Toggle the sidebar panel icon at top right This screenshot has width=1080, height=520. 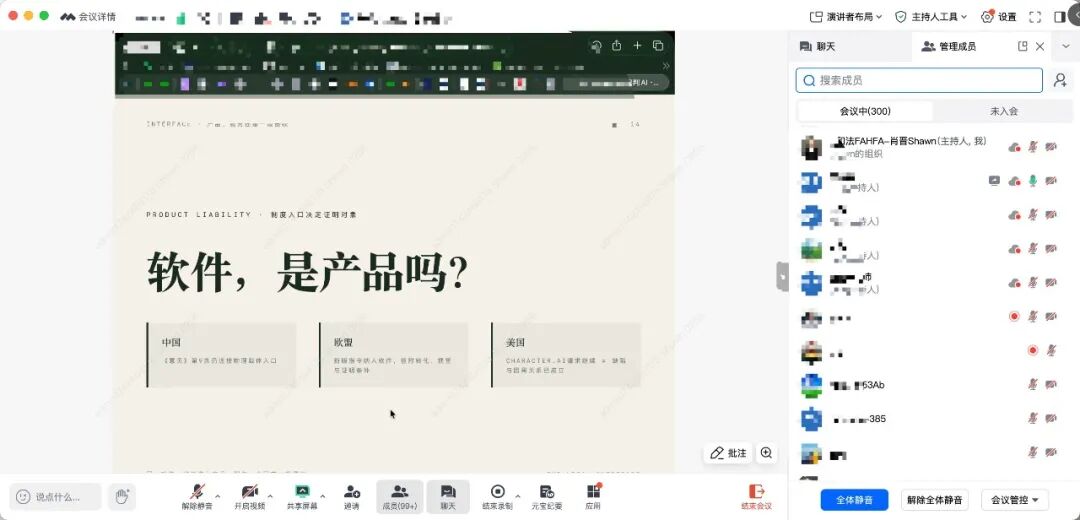(x=1059, y=17)
